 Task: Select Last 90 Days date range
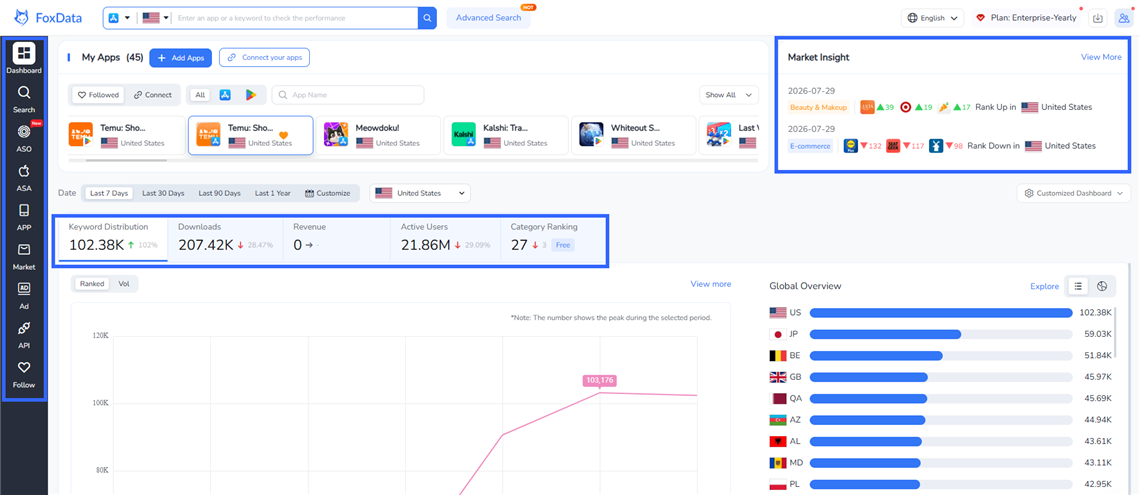[220, 193]
